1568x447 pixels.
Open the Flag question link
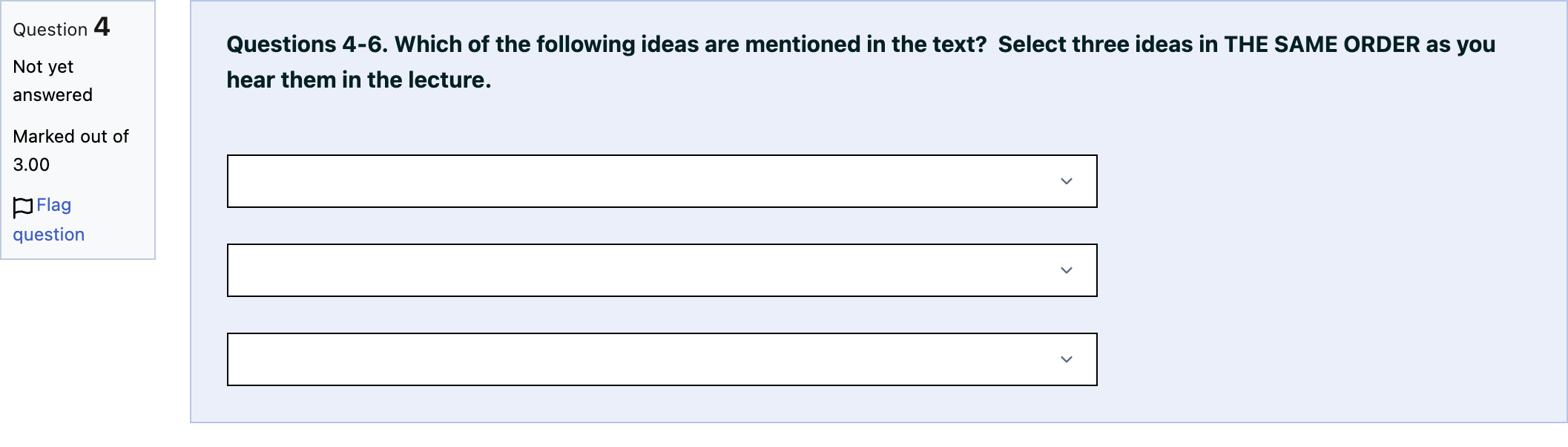coord(49,220)
